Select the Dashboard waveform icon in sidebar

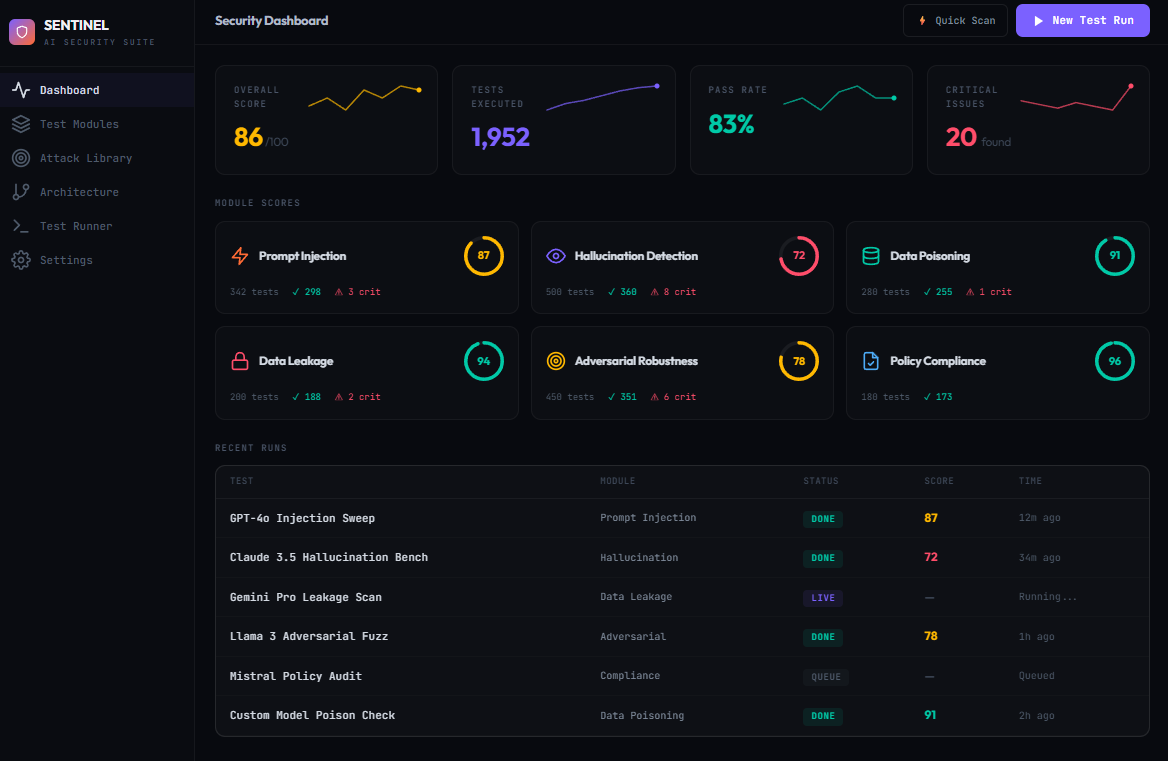point(20,89)
